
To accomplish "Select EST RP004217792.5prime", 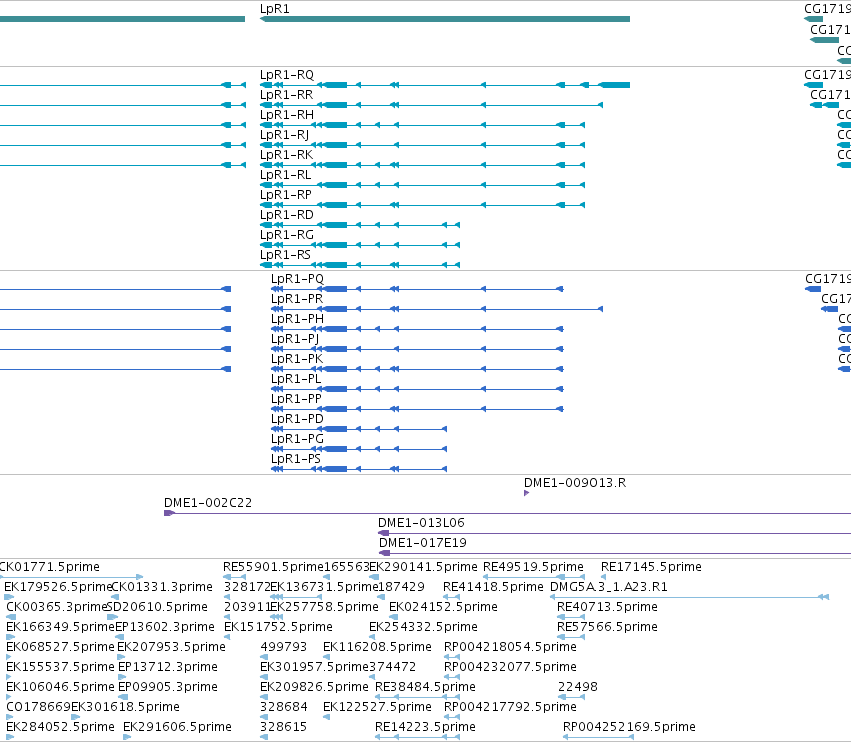I will coord(510,707).
